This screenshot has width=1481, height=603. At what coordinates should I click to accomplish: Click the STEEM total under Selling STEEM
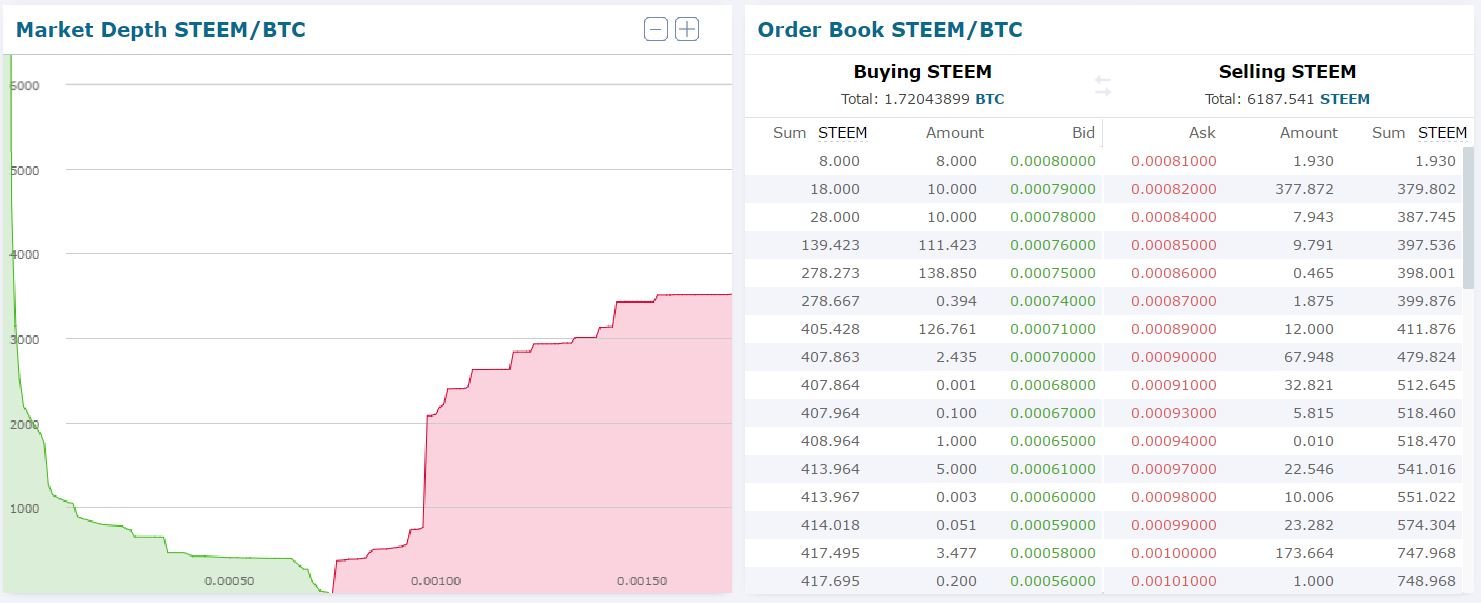tap(1345, 99)
